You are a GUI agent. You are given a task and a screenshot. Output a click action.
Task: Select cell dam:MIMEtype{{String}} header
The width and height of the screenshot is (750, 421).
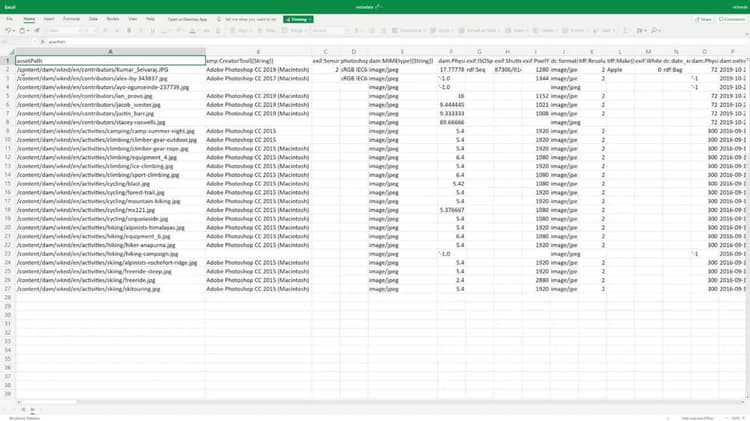(x=402, y=61)
